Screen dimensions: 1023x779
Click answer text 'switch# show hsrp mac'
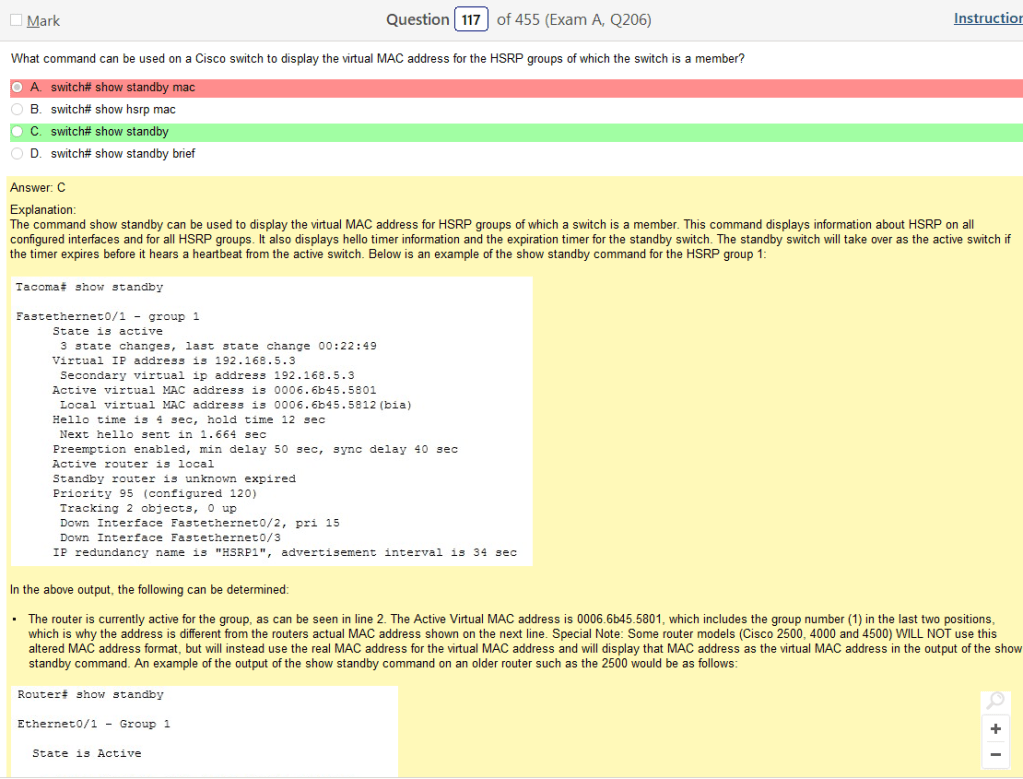pos(113,110)
